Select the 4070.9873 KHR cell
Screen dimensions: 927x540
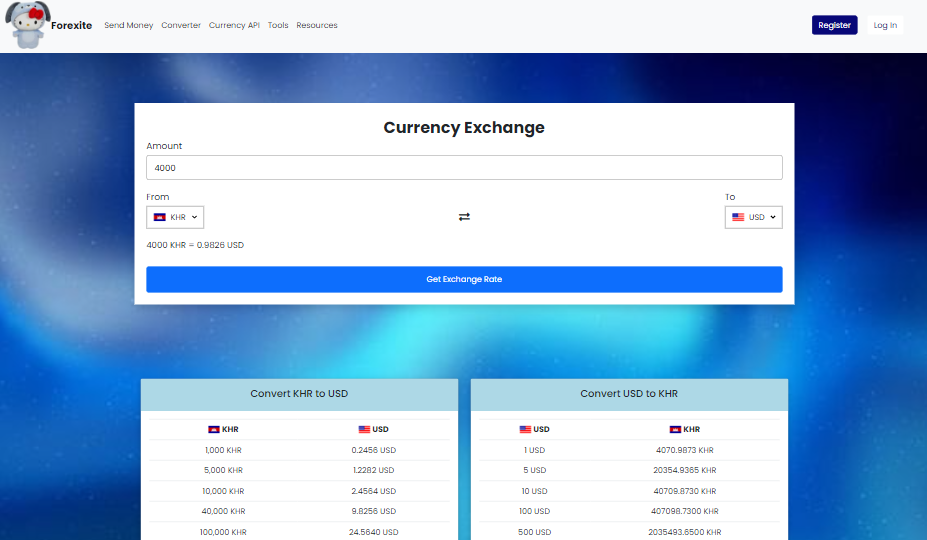[685, 450]
